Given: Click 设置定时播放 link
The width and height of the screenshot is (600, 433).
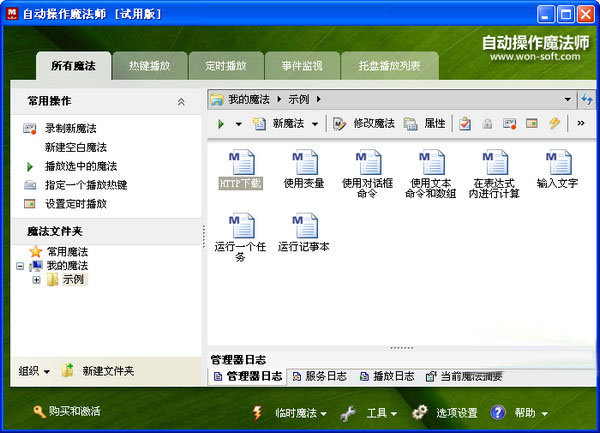Looking at the screenshot, I should [76, 204].
